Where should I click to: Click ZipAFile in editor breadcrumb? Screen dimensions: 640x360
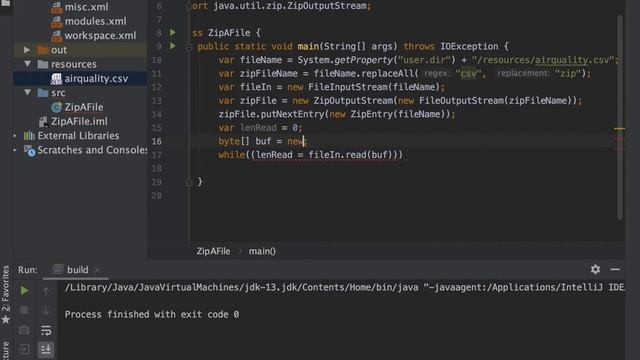click(x=213, y=251)
